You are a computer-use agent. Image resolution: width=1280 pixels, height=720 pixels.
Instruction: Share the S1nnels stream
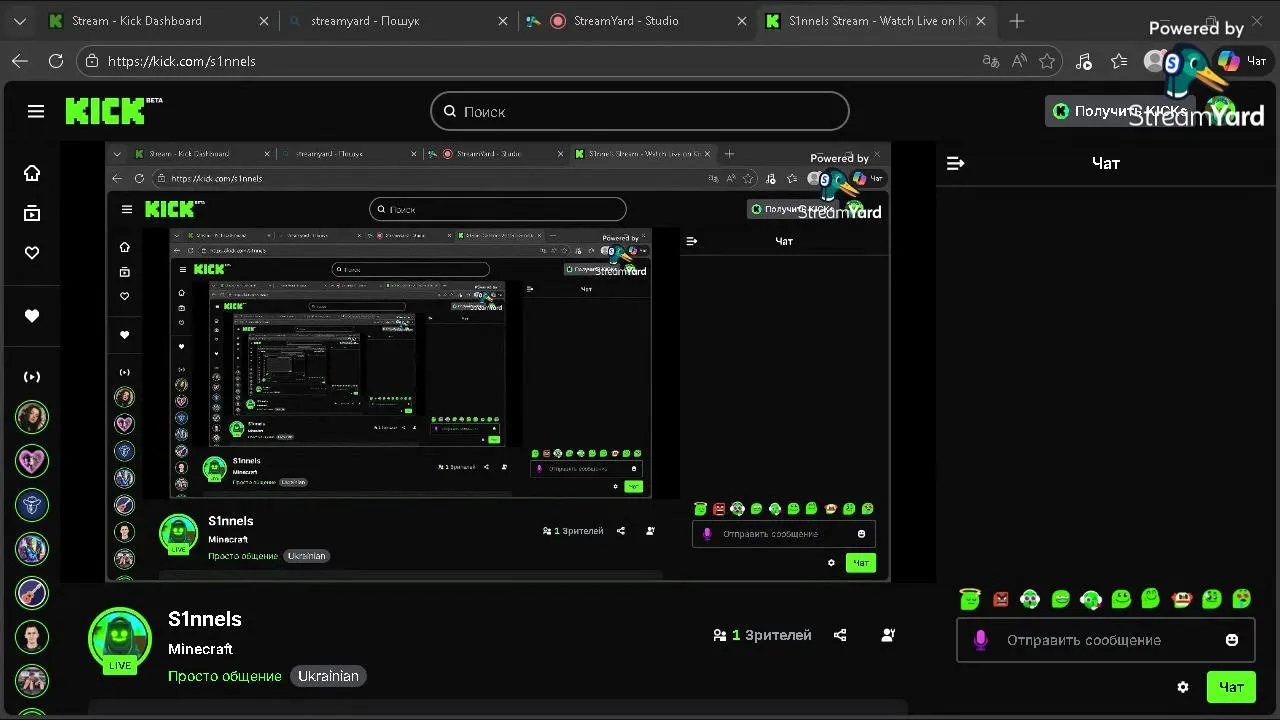point(840,635)
